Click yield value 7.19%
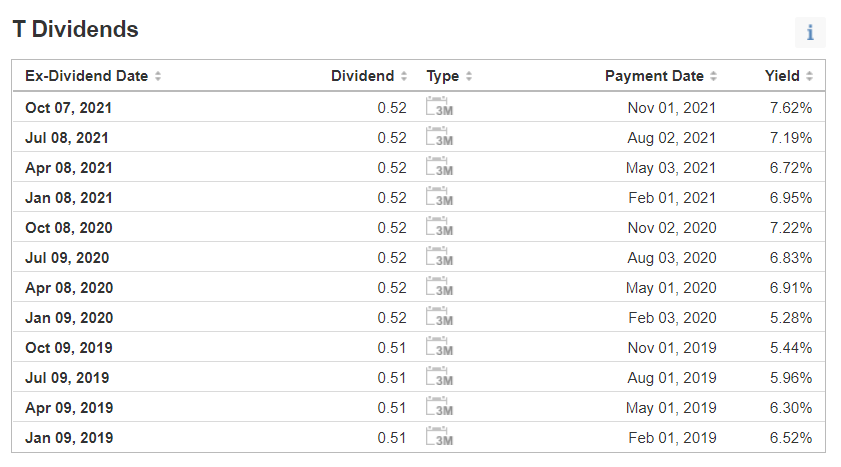This screenshot has width=841, height=467. pyautogui.click(x=791, y=138)
